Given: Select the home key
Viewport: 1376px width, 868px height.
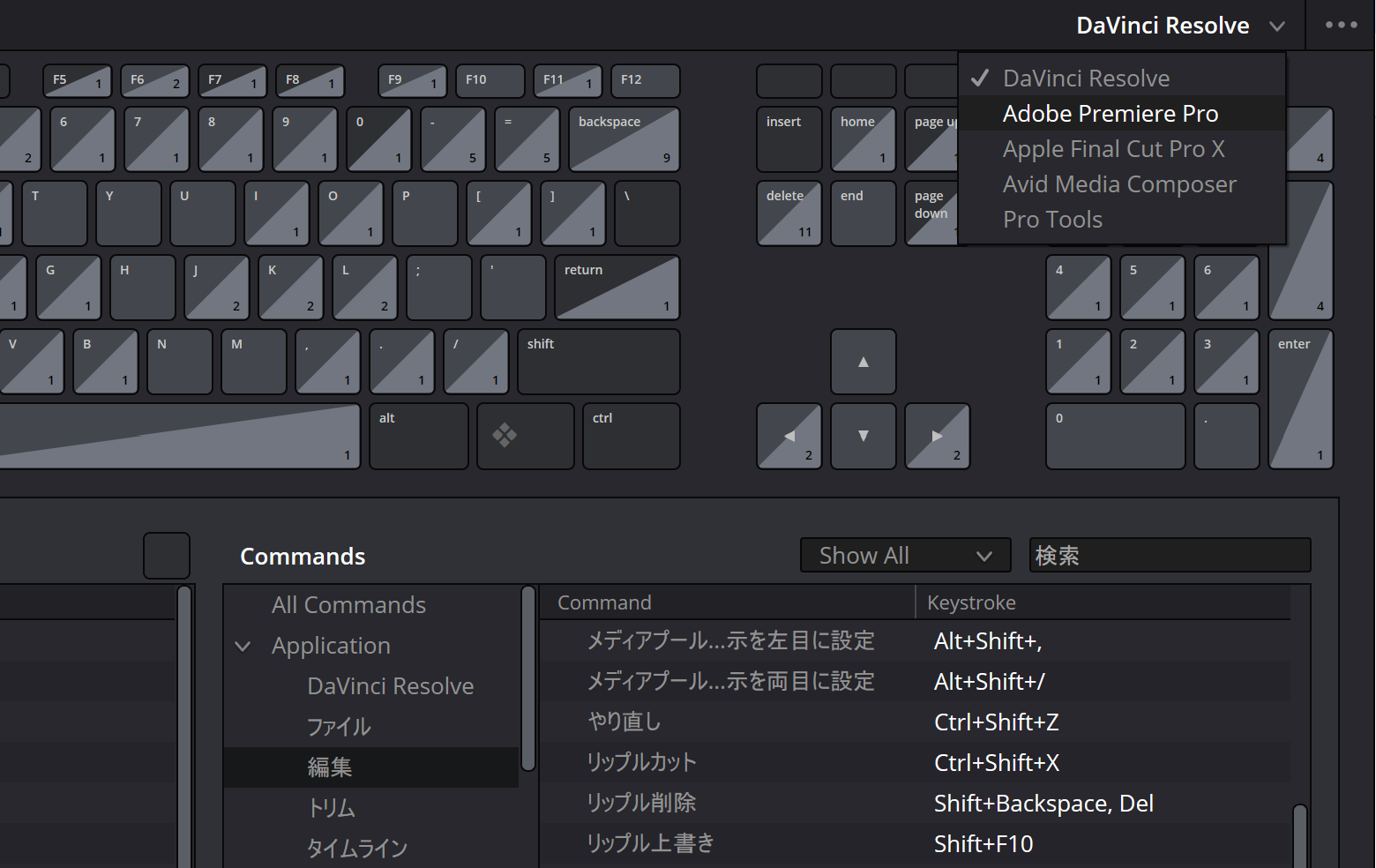Looking at the screenshot, I should coord(864,139).
